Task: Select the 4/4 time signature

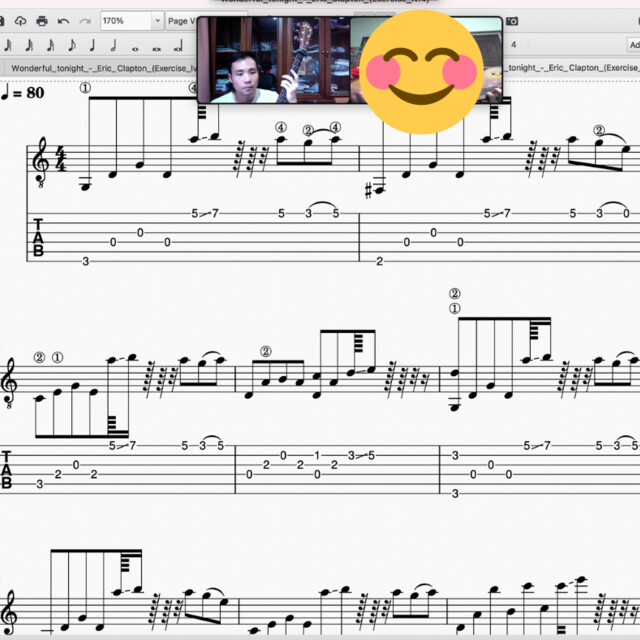Action: (x=60, y=160)
